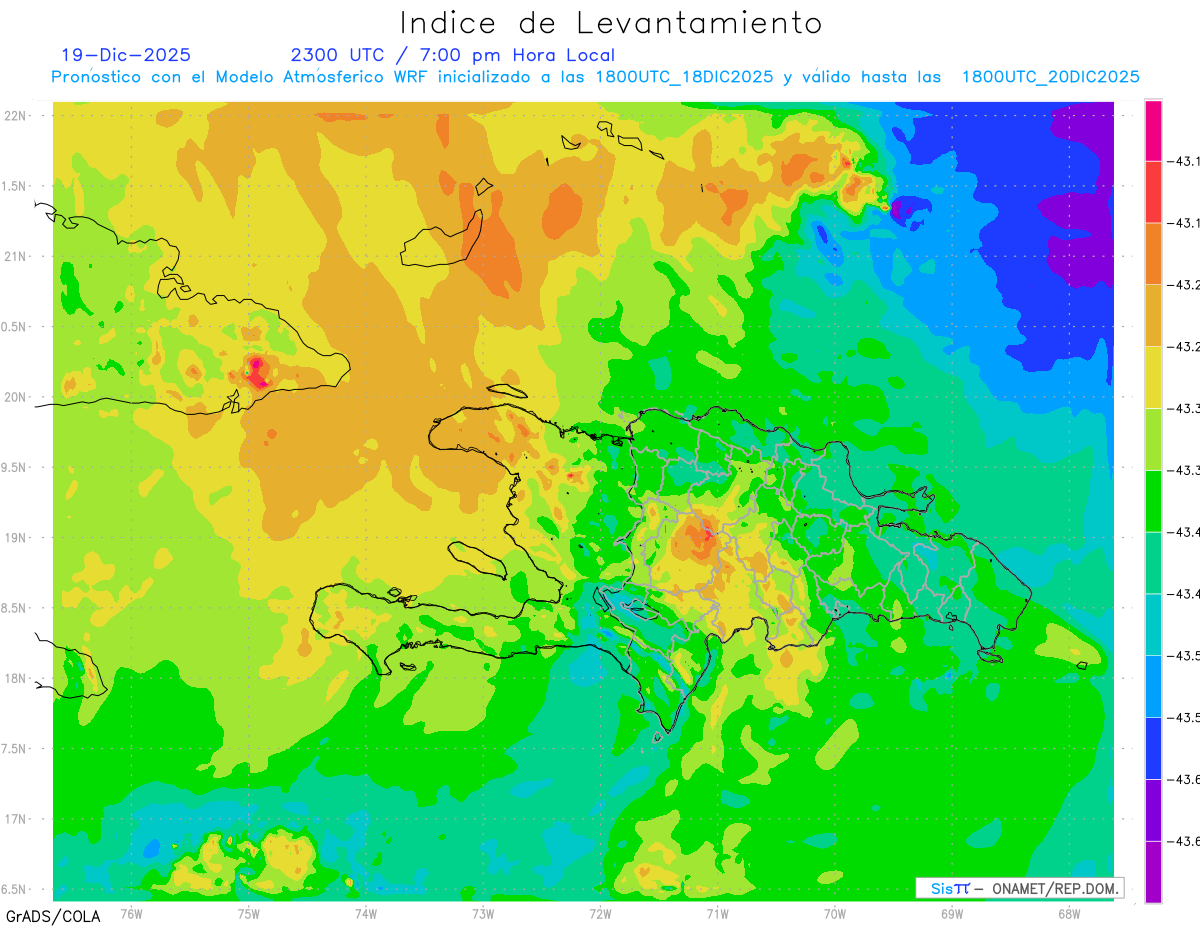Image resolution: width=1200 pixels, height=927 pixels.
Task: Click the valid-until time '1800UTC_20DIC2025'
Action: point(1051,77)
